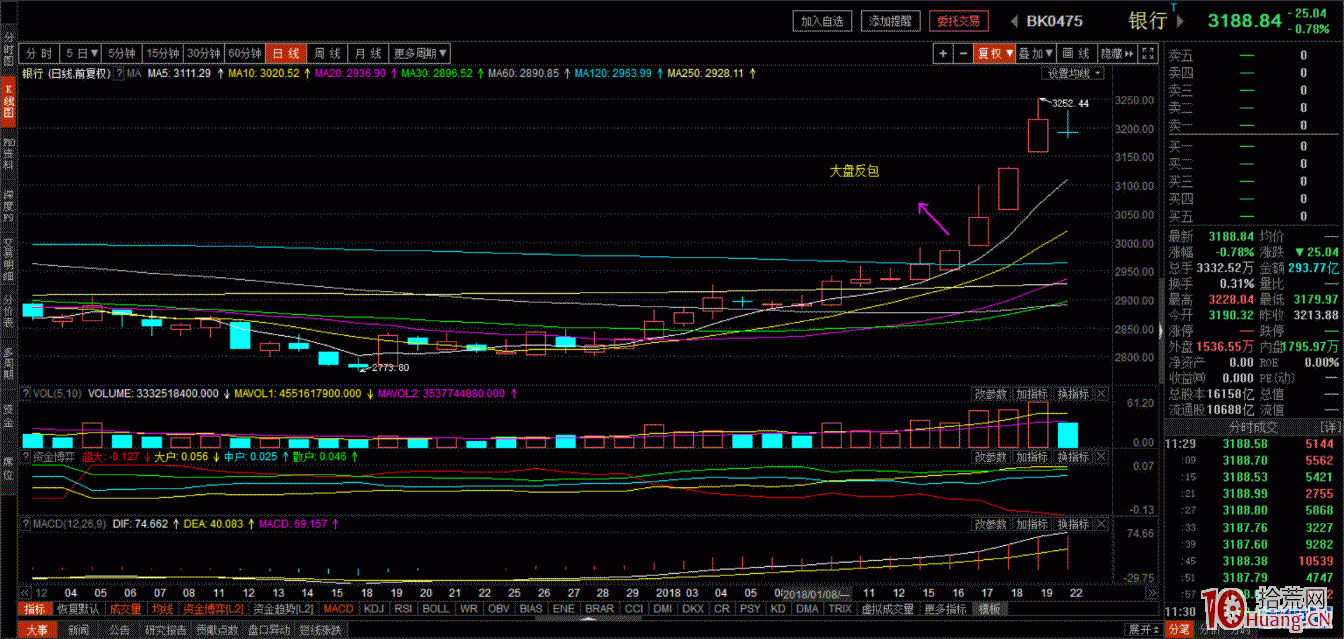
Task: Toggle the 成交量 indicator on the bottom bar
Action: 125,608
